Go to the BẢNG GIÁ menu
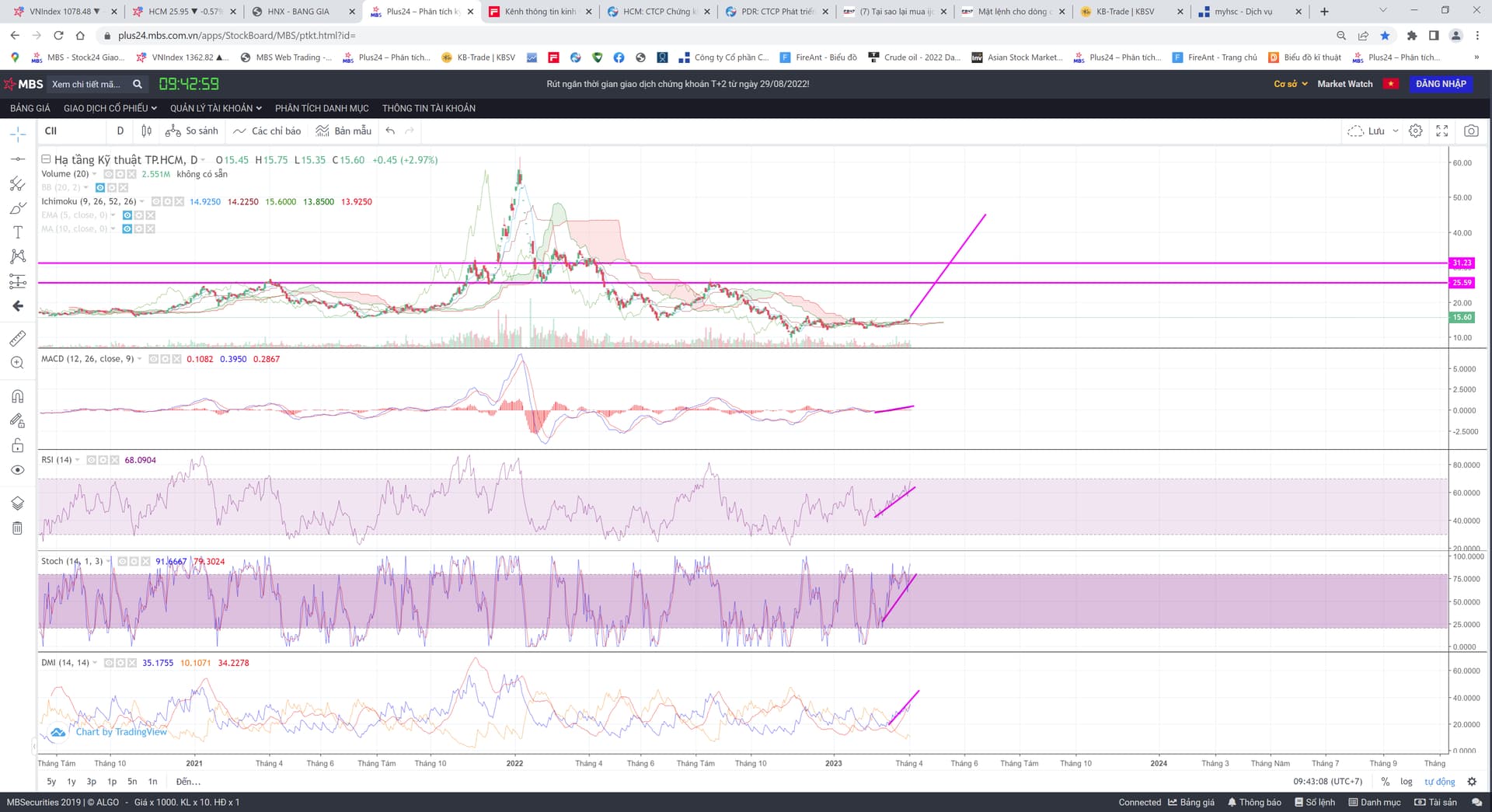1492x812 pixels. click(30, 108)
